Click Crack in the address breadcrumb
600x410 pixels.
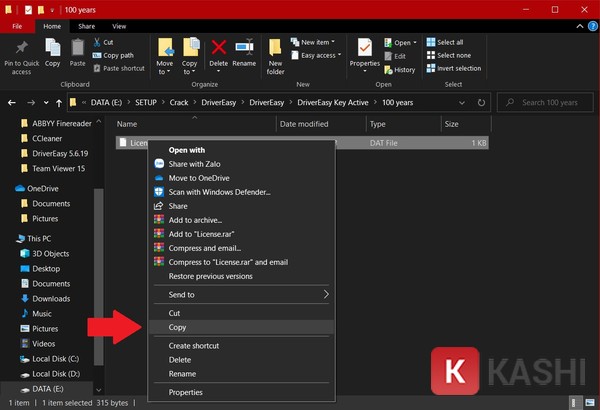[179, 103]
